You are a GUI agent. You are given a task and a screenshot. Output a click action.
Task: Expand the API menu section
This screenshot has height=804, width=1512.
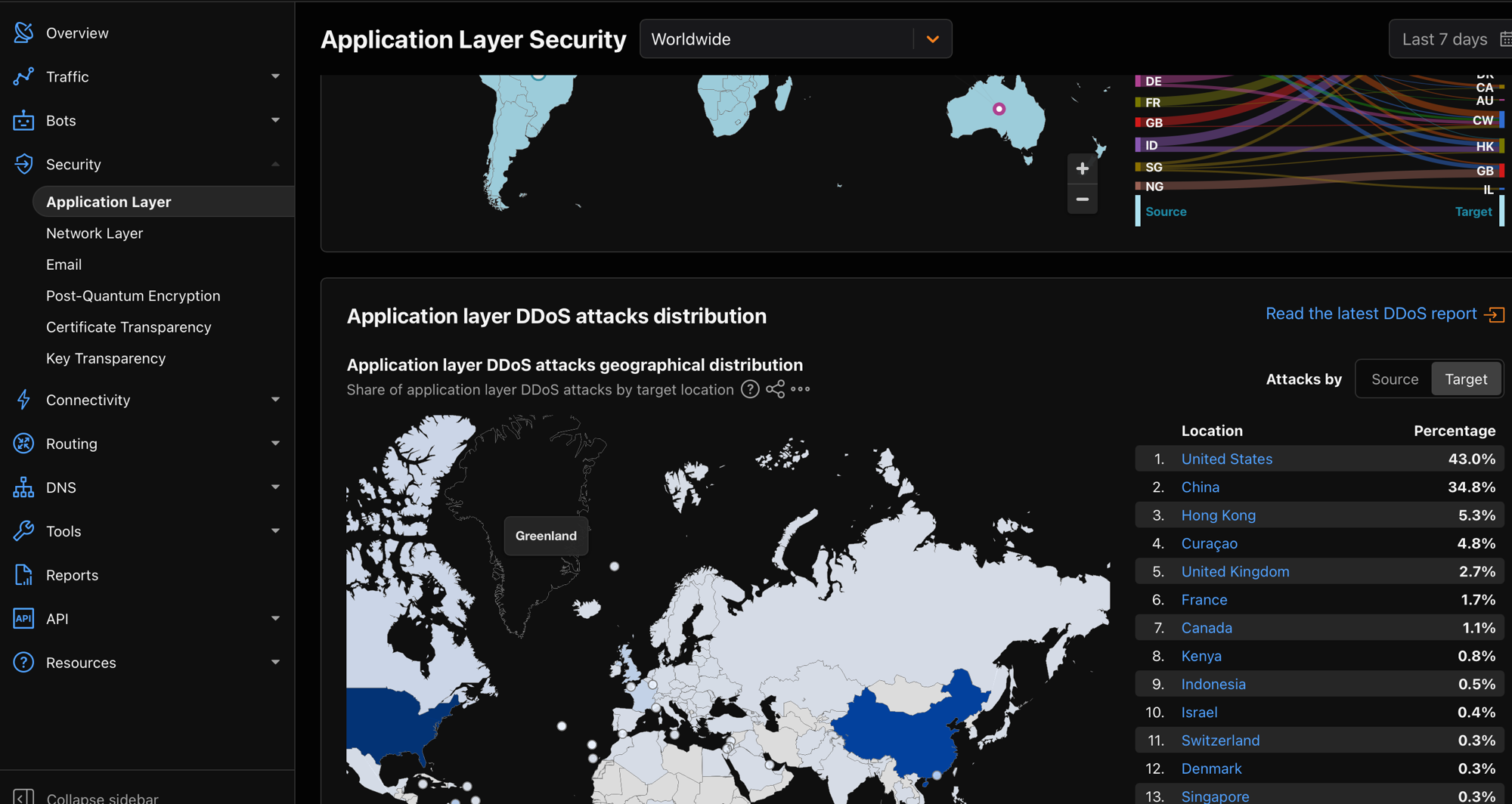coord(275,618)
